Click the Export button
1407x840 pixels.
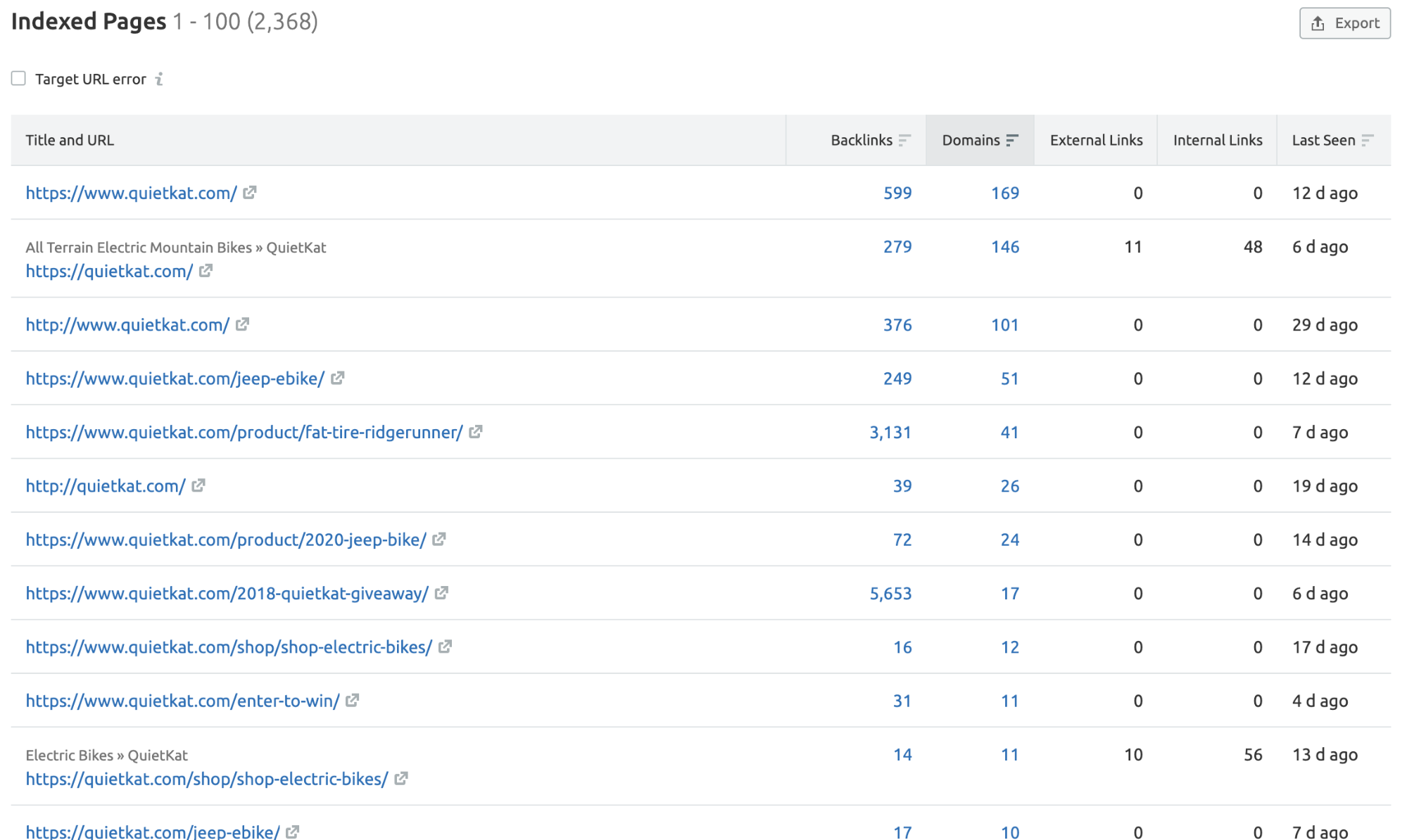click(x=1344, y=22)
